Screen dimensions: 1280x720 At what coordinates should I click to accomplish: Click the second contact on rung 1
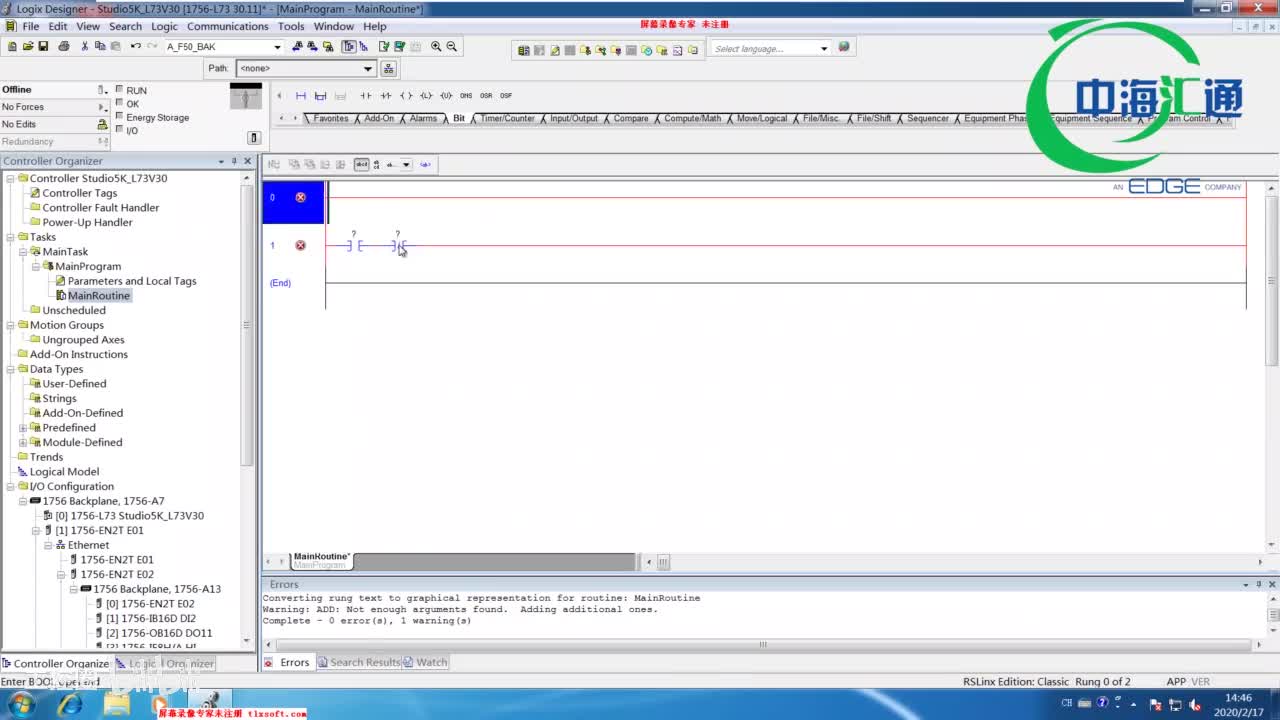398,245
